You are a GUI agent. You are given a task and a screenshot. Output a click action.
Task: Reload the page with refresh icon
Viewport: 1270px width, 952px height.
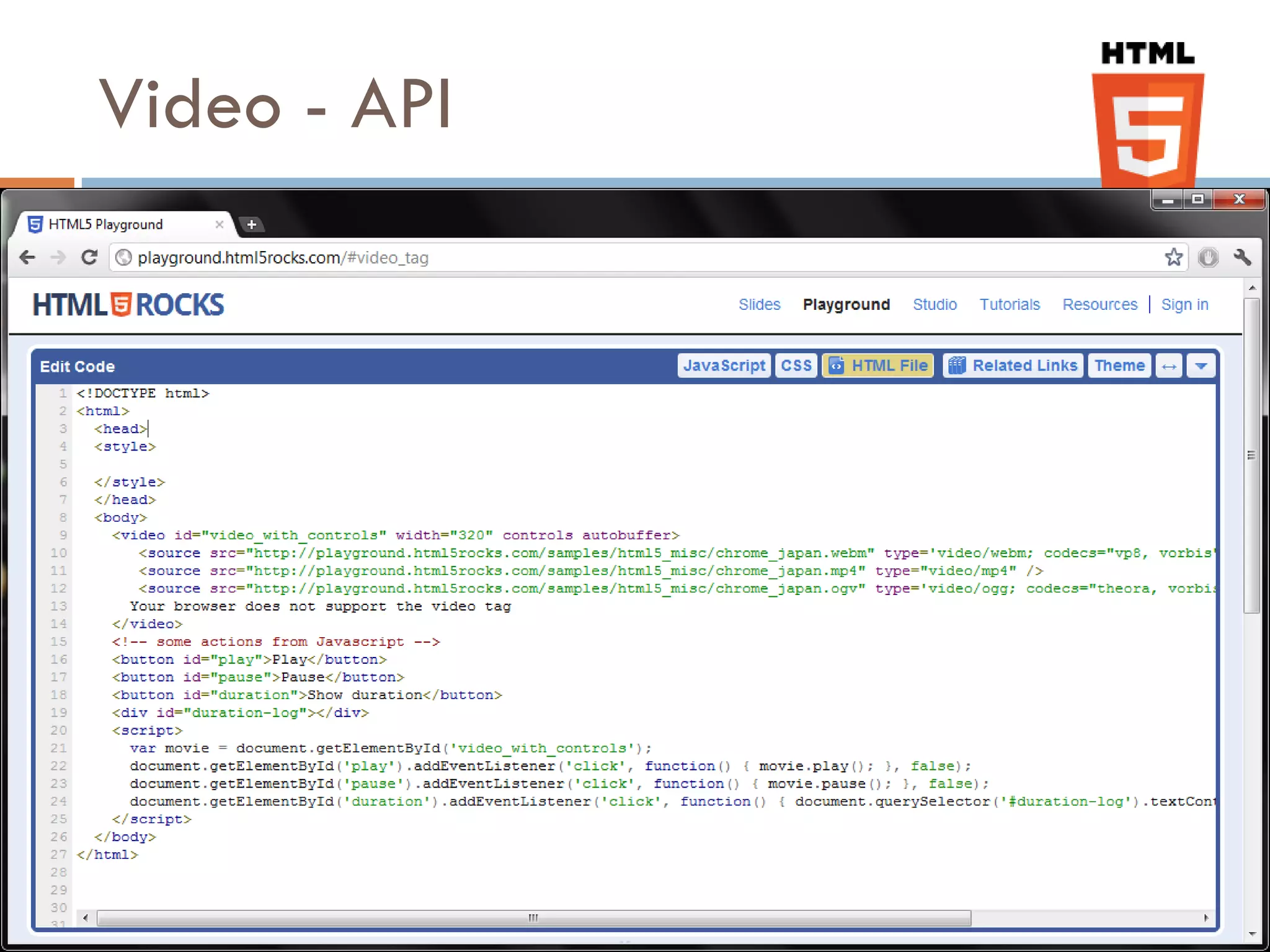click(x=90, y=257)
